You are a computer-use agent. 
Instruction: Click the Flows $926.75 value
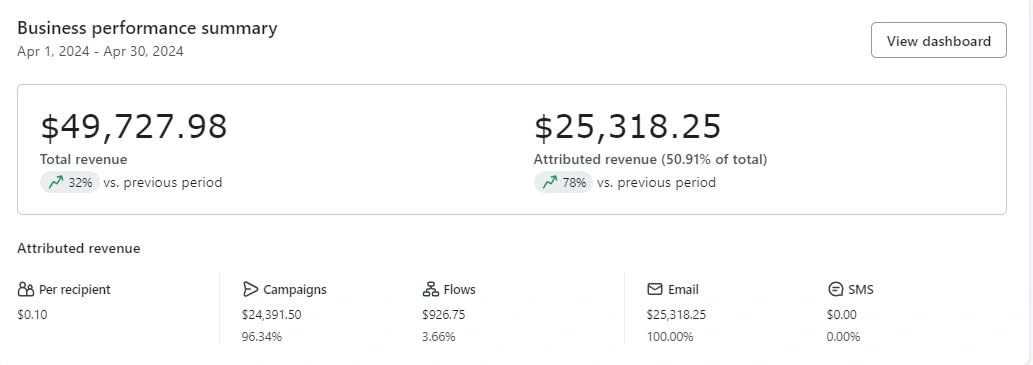(443, 314)
